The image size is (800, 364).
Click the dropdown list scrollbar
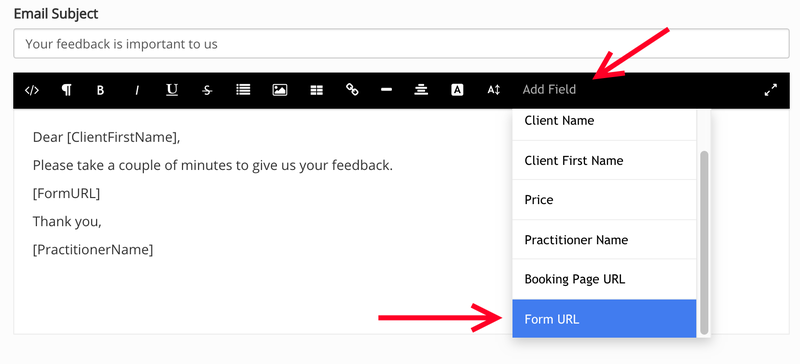pyautogui.click(x=704, y=242)
